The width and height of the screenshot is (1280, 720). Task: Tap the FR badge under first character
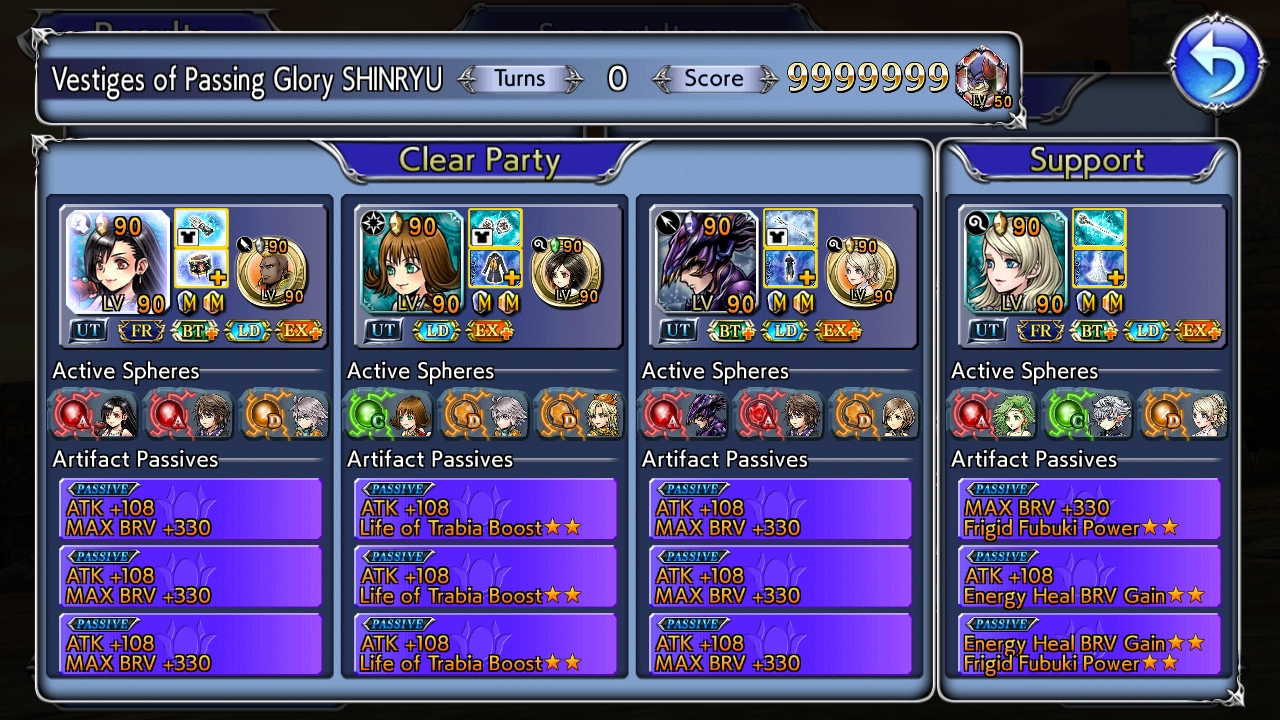(x=142, y=330)
